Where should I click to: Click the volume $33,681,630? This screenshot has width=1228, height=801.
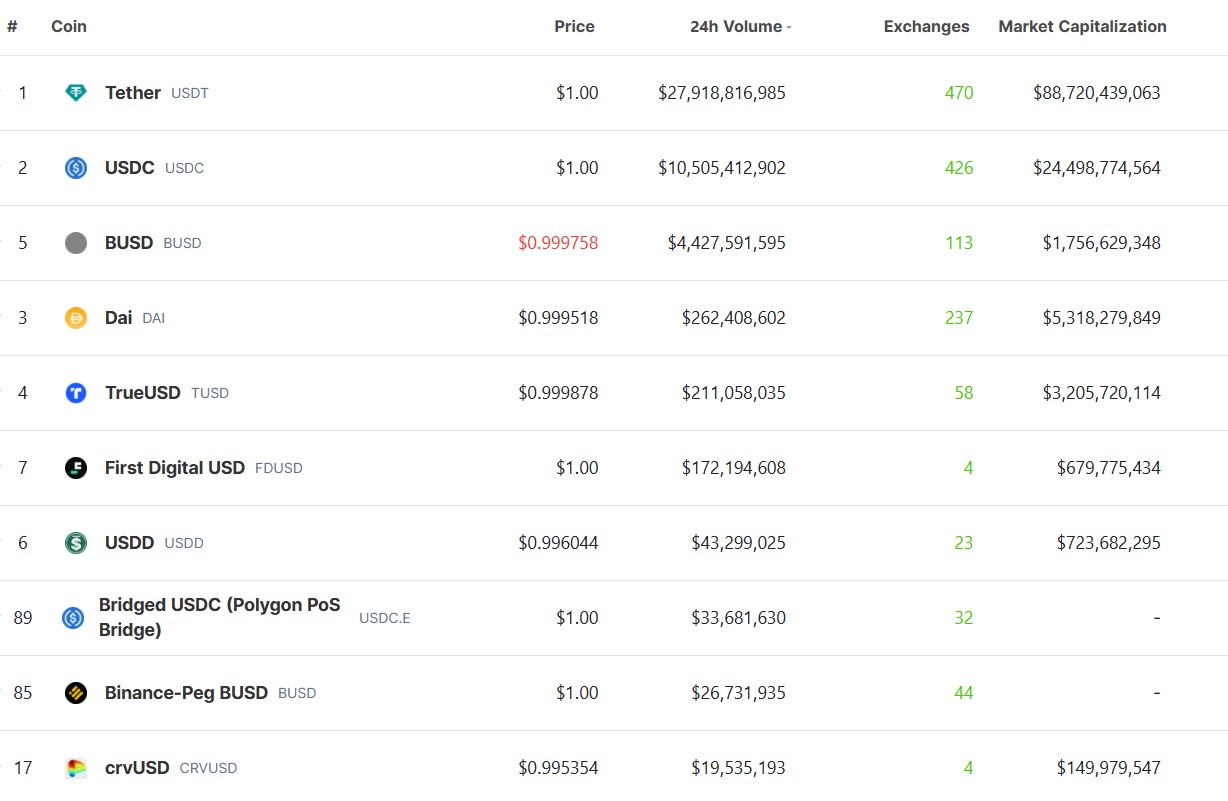[x=739, y=618]
